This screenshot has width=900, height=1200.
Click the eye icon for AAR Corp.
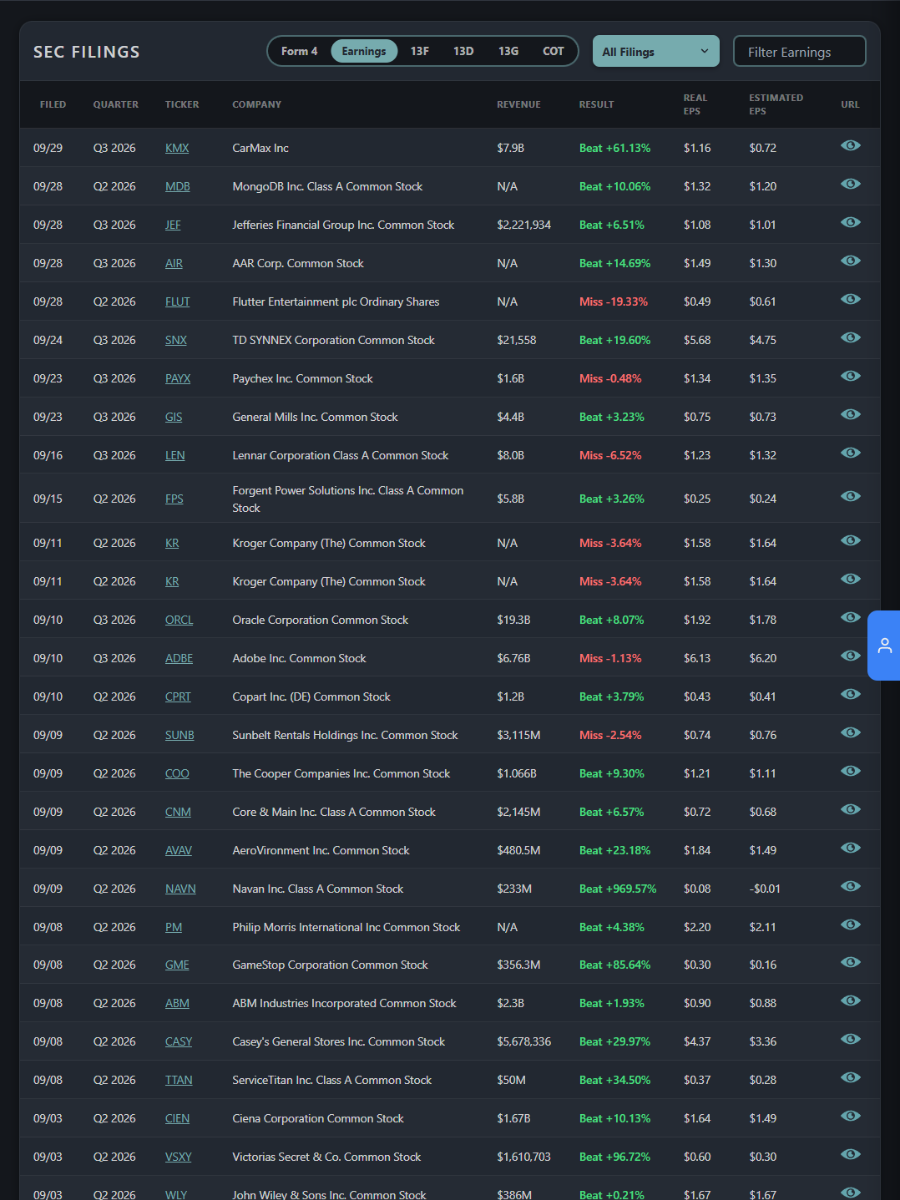tap(850, 261)
